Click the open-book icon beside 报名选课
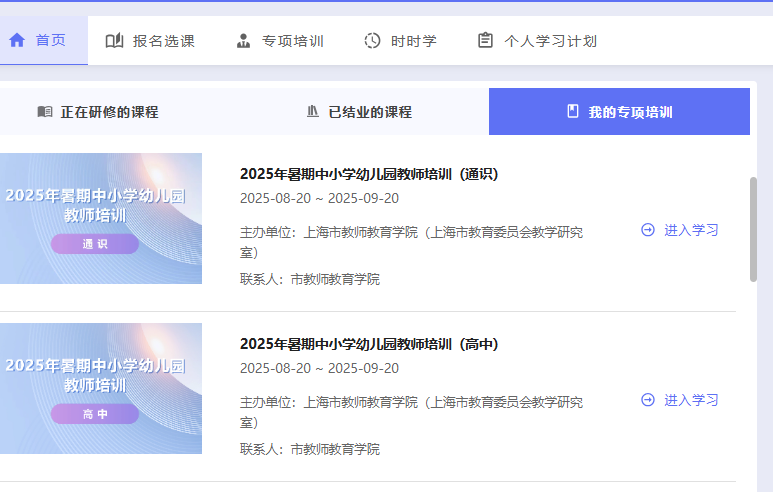This screenshot has width=773, height=492. coord(114,41)
